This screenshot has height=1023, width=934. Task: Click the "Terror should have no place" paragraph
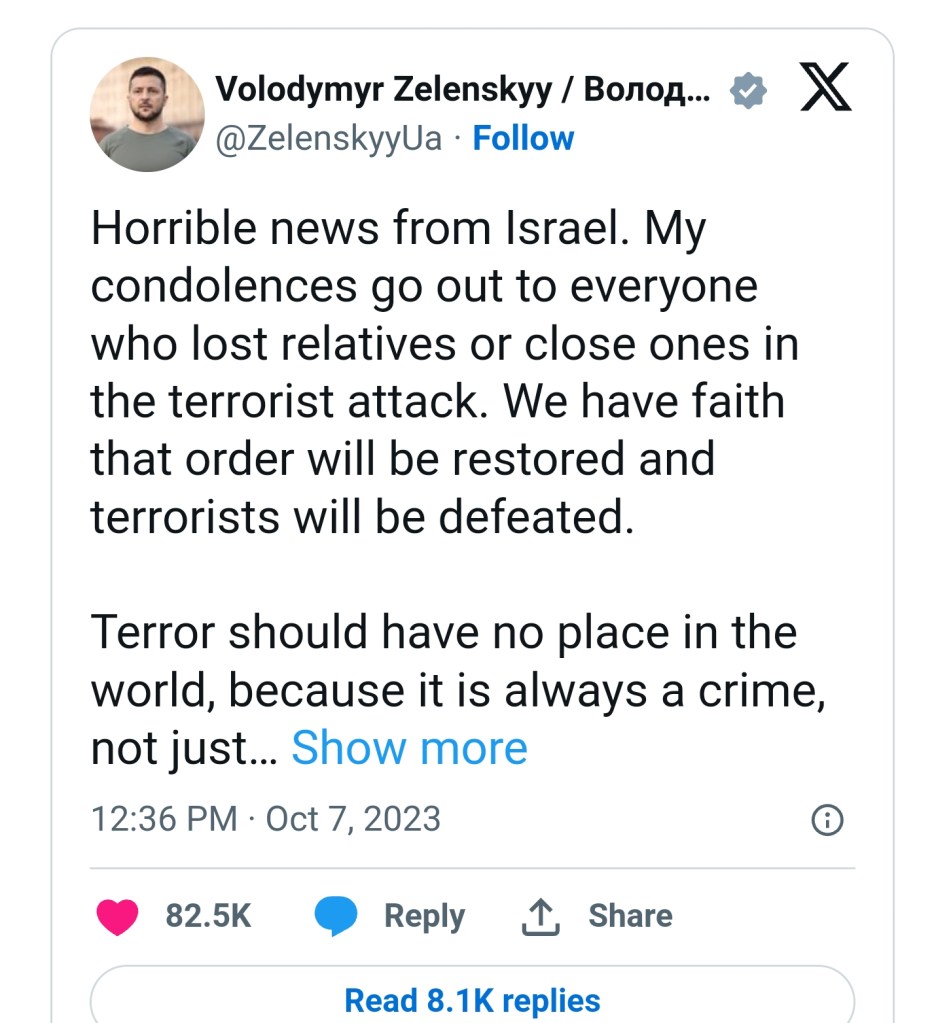pyautogui.click(x=443, y=633)
